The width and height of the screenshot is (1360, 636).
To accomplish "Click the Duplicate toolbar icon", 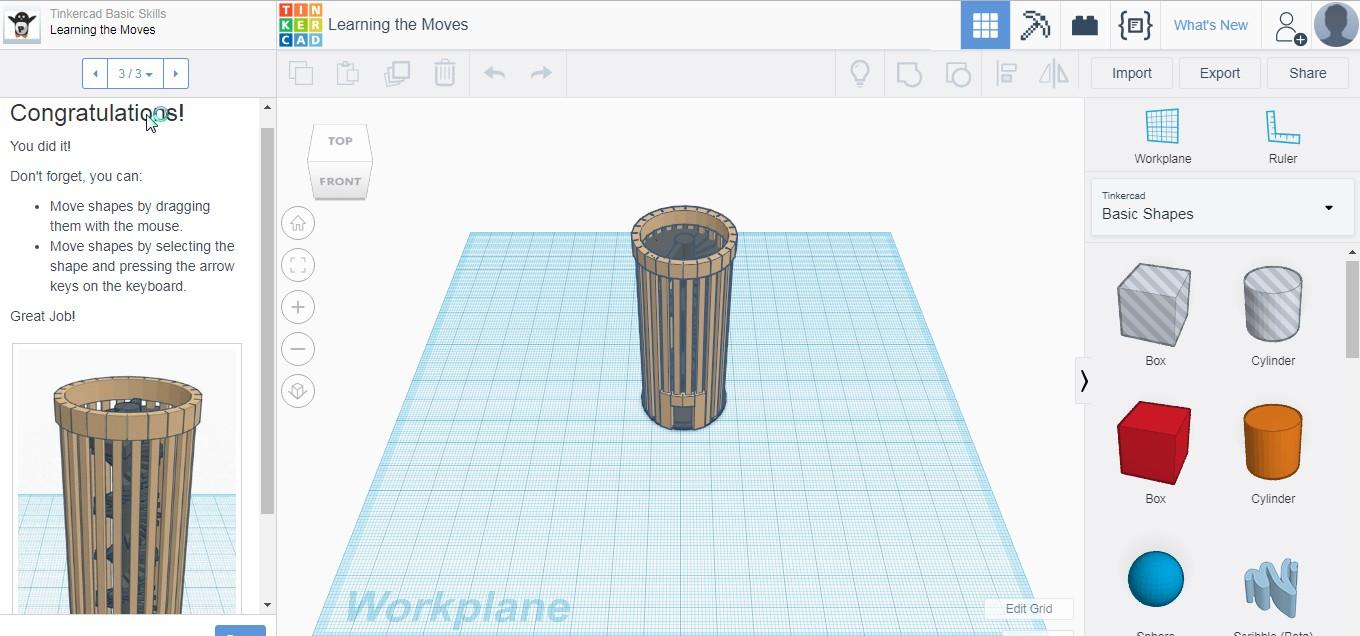I will click(x=397, y=73).
